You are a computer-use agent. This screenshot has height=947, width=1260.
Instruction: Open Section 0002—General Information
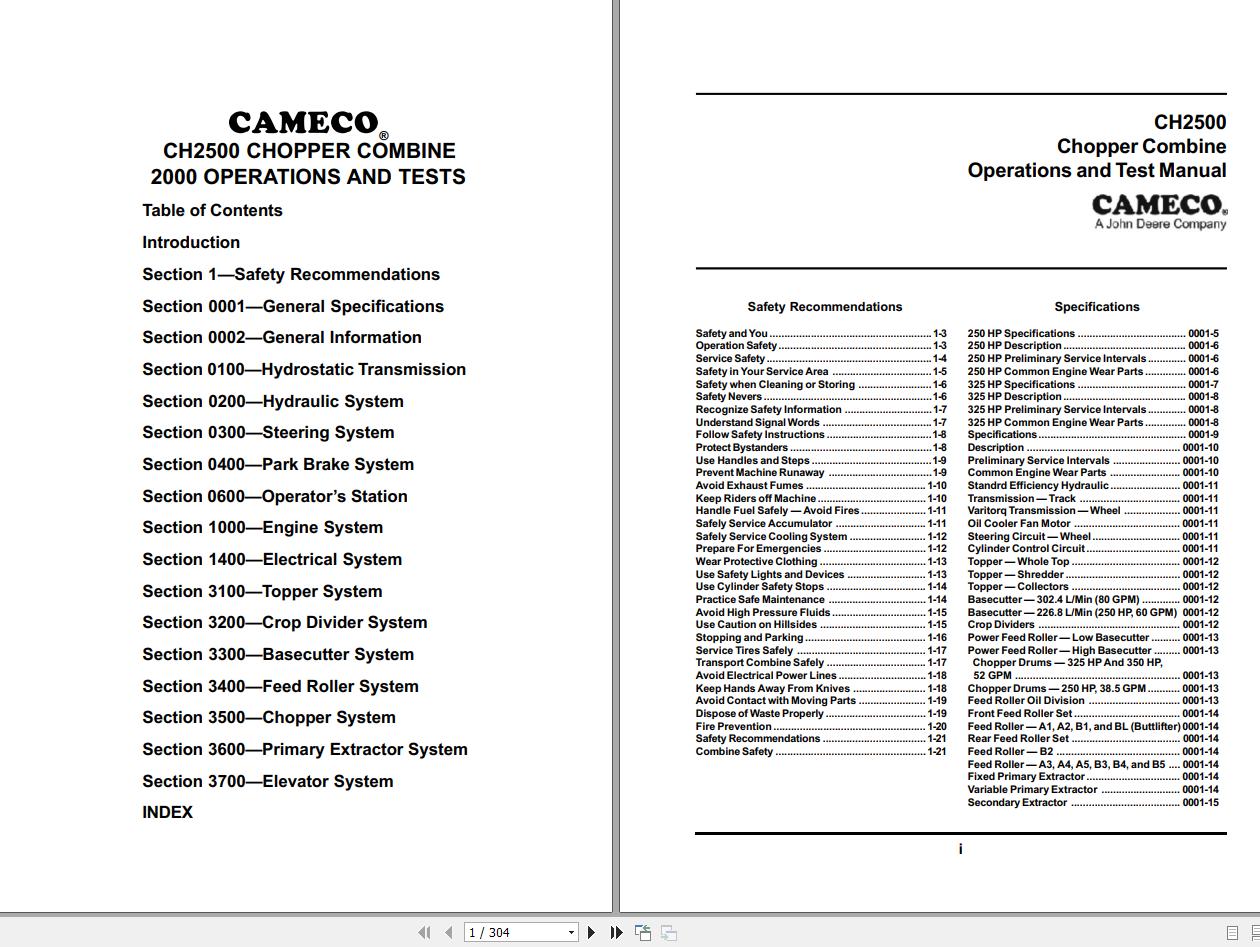pos(282,337)
